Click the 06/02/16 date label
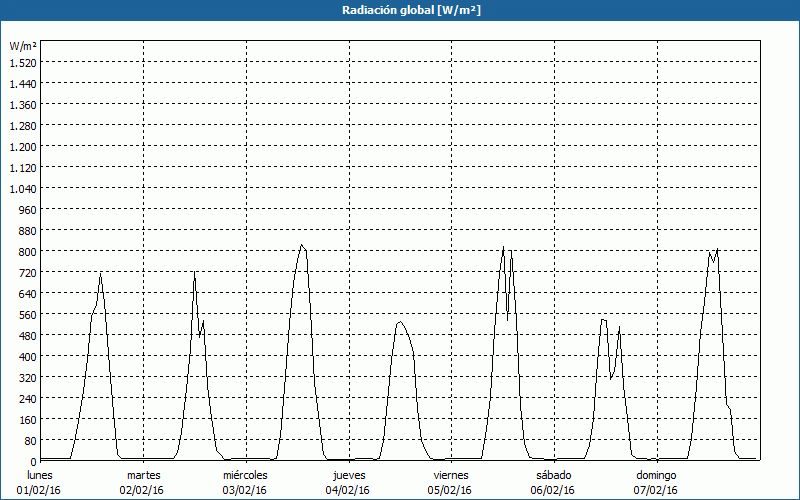800x500 pixels. click(553, 490)
